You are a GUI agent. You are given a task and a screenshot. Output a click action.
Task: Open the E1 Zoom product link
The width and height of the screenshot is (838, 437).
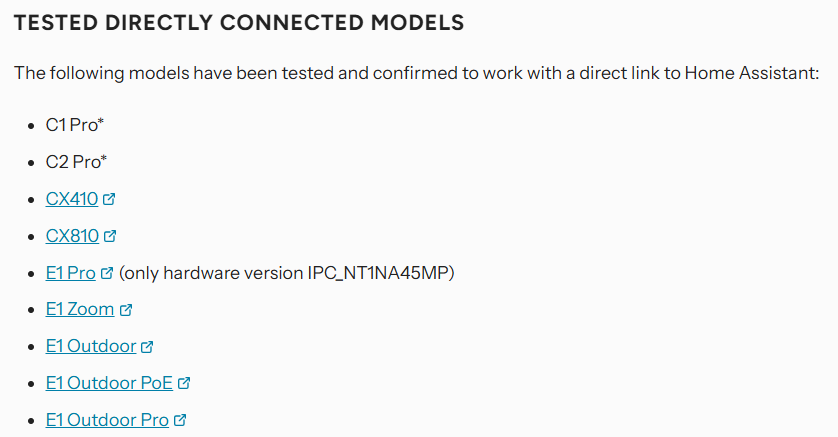[x=80, y=309]
